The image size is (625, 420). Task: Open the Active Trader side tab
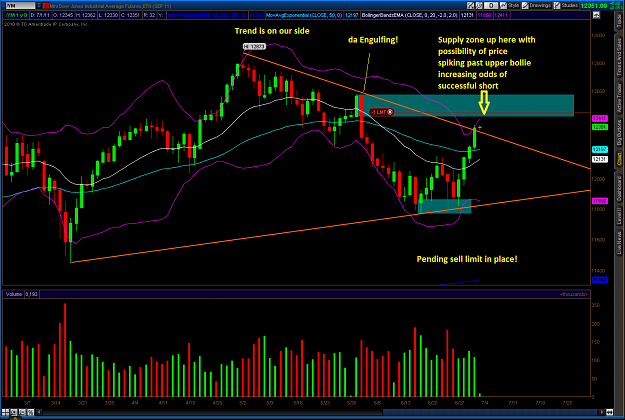(x=619, y=98)
